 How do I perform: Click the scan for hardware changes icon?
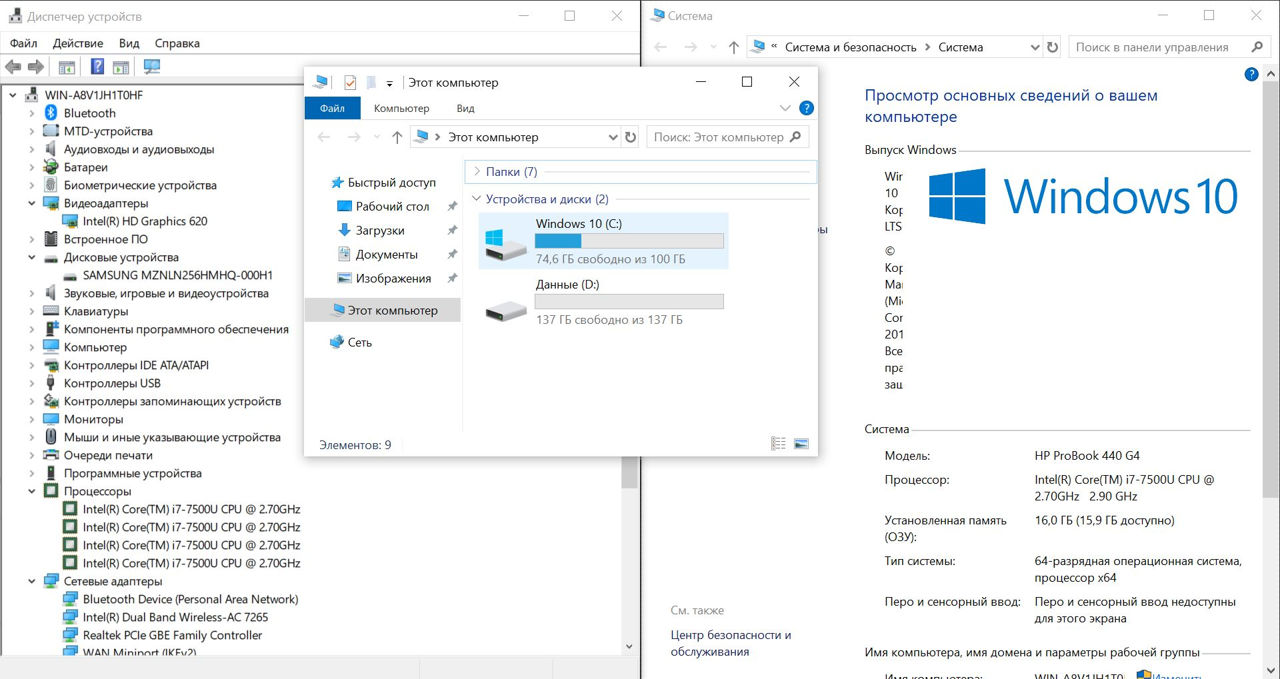coord(152,67)
